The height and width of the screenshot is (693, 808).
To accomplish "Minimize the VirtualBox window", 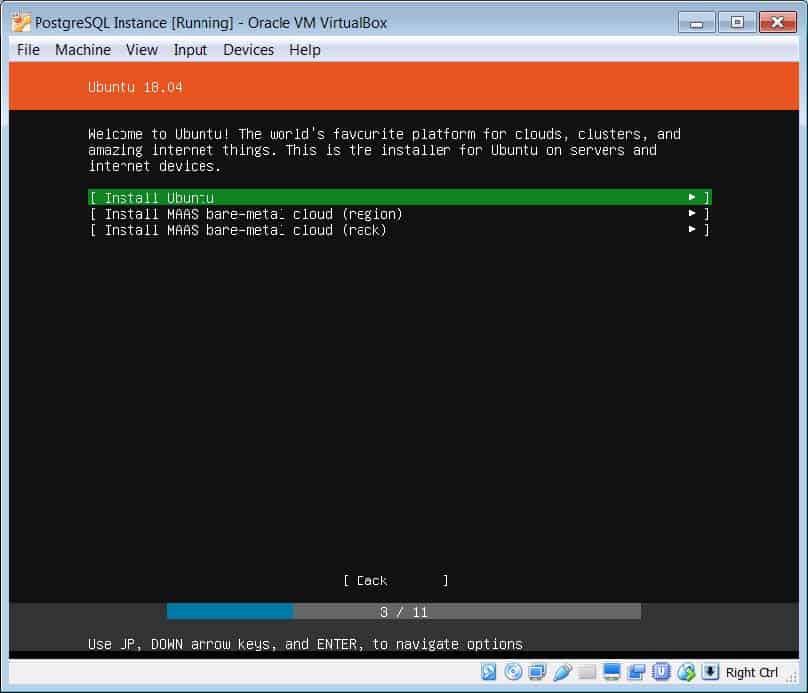I will pyautogui.click(x=696, y=23).
